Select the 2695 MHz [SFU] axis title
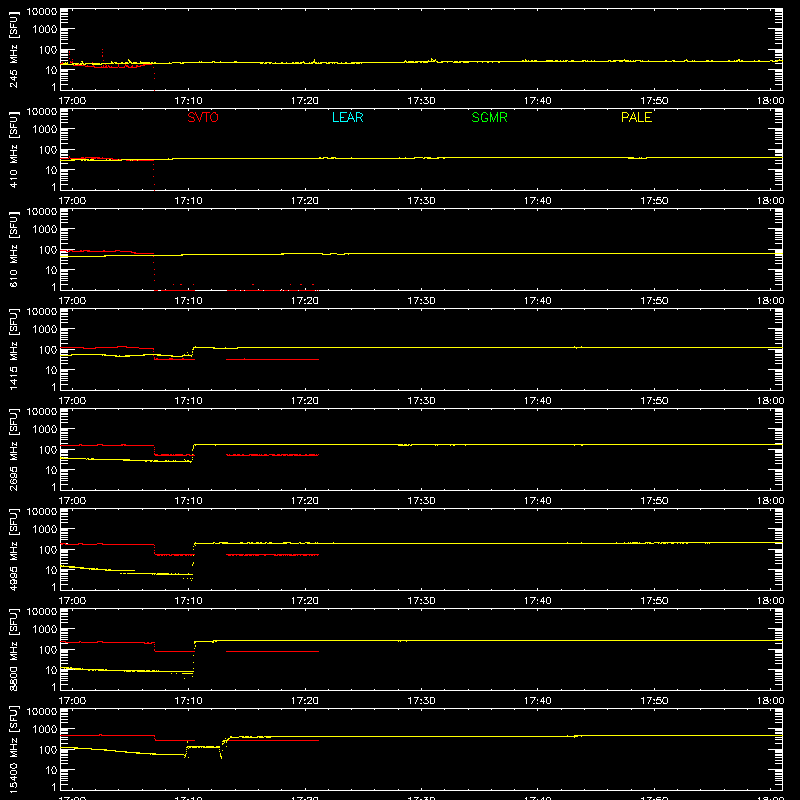Screen dimensions: 800x800 coord(13,449)
